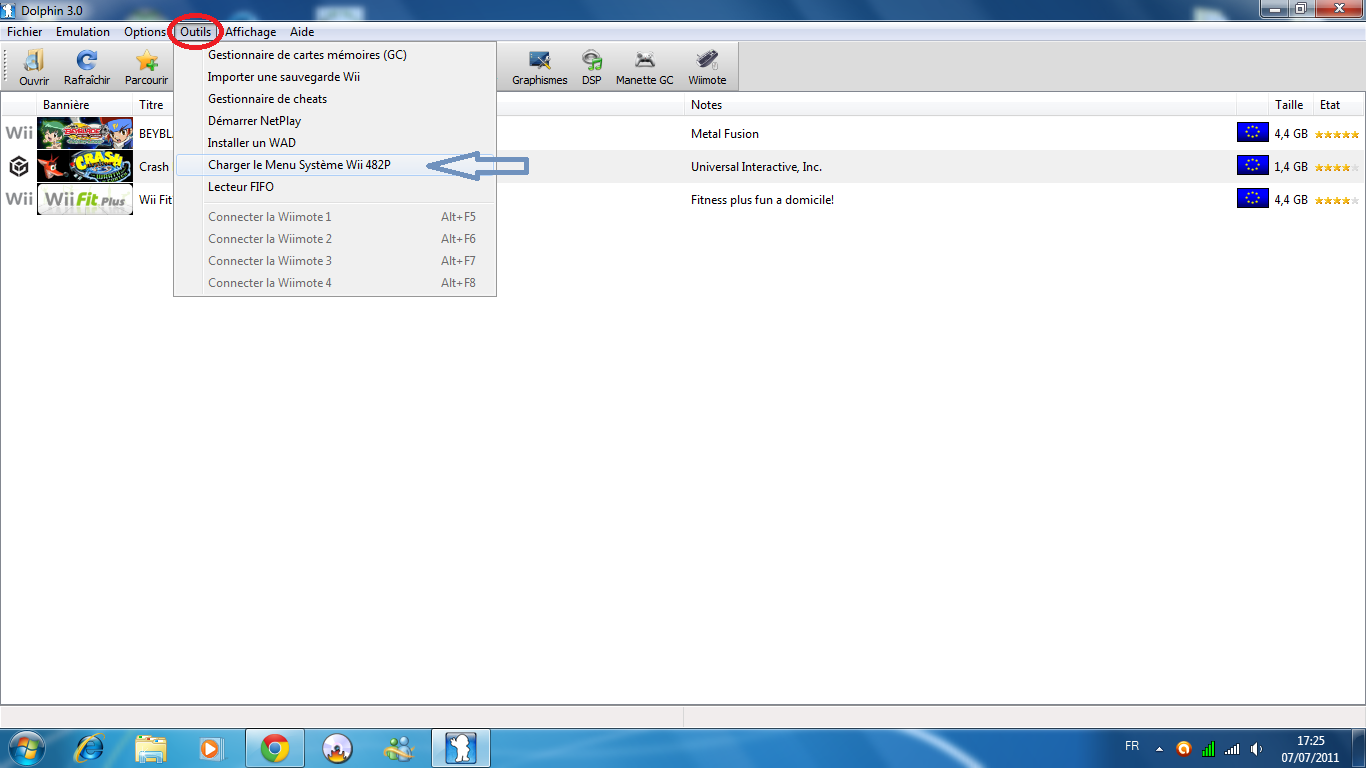Sort by the Titre column header
The height and width of the screenshot is (768, 1366).
tap(152, 105)
